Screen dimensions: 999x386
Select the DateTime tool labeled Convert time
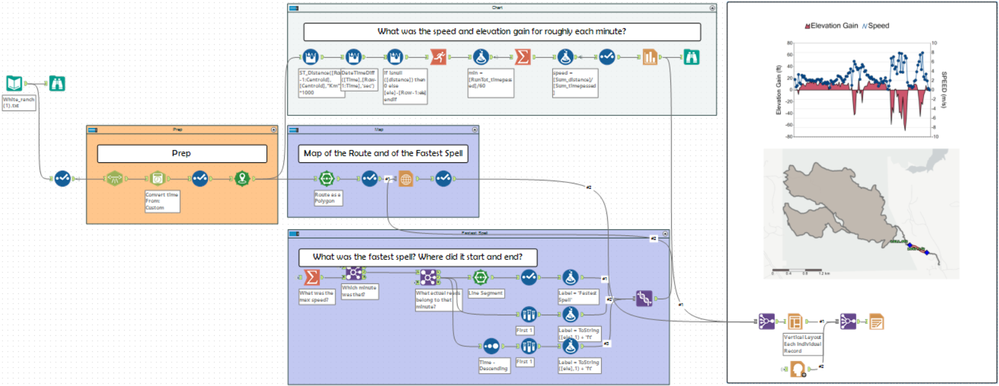[x=157, y=178]
